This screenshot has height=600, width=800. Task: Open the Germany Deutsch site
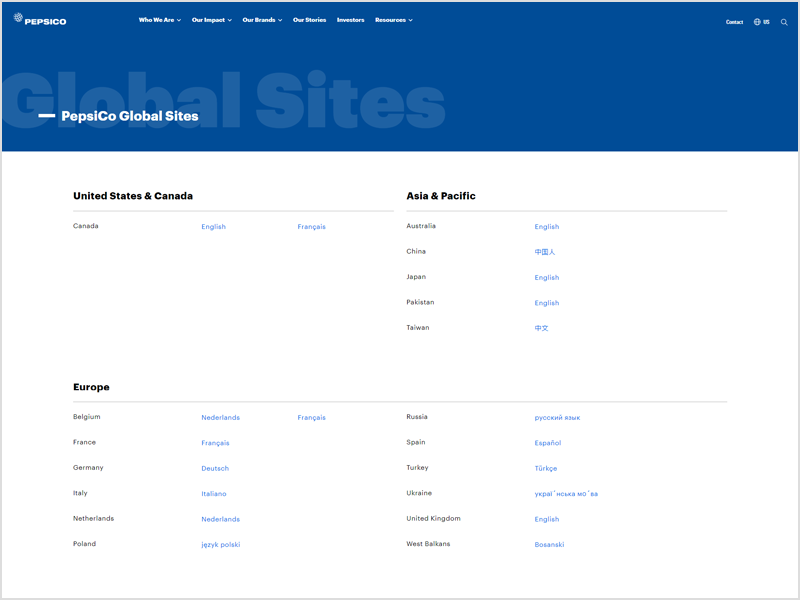tap(215, 468)
